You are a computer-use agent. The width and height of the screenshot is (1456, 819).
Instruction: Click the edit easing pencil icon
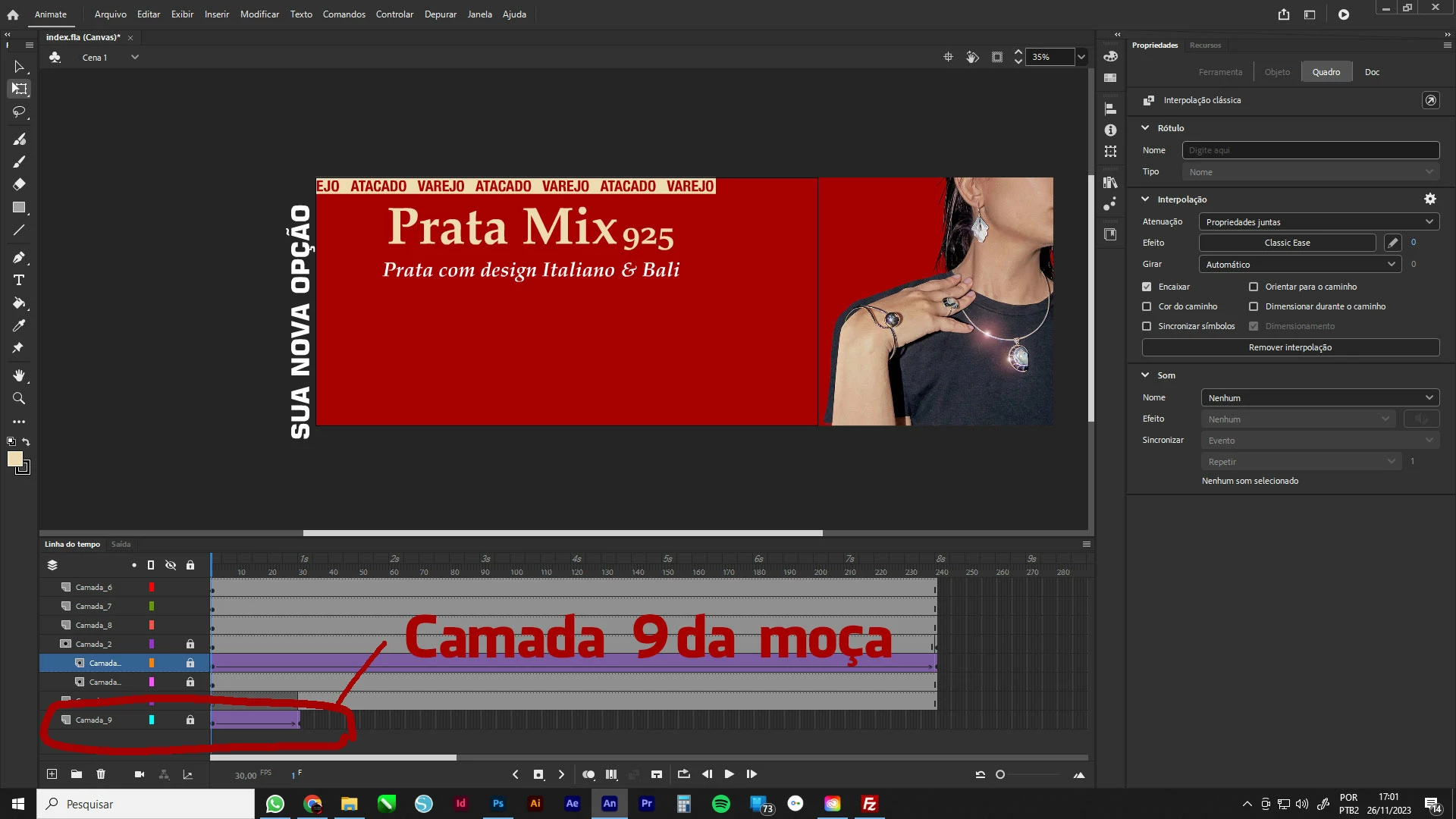(x=1392, y=243)
